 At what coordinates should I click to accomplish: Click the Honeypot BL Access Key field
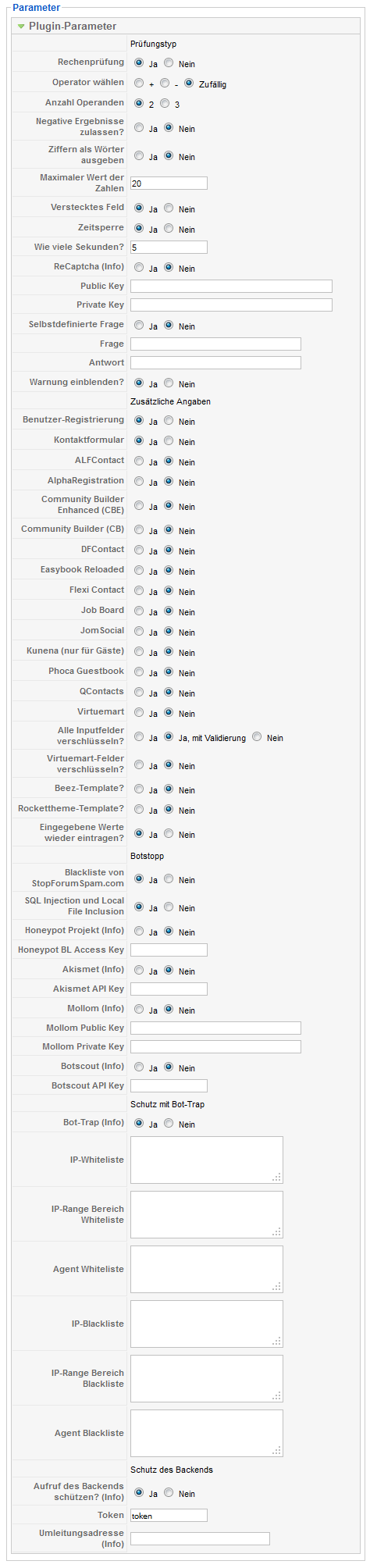[169, 950]
